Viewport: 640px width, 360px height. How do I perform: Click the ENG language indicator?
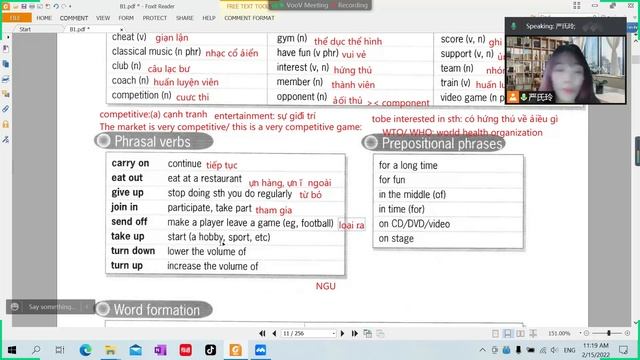click(569, 350)
